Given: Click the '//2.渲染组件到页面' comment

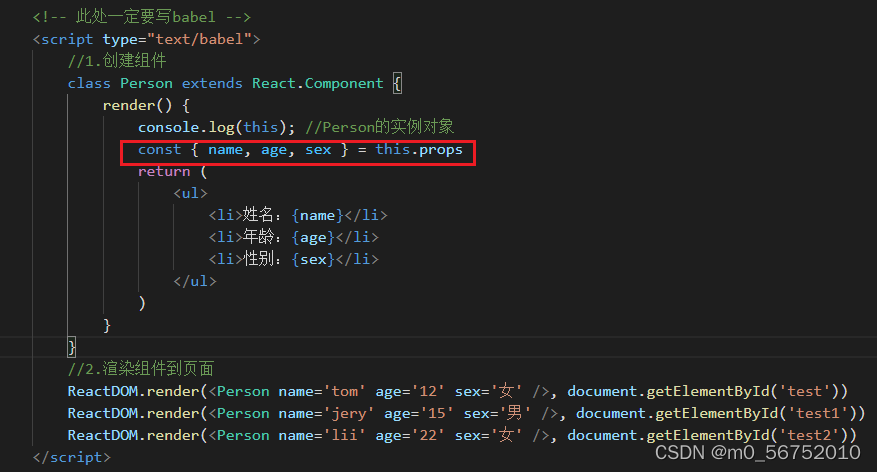Looking at the screenshot, I should 140,369.
